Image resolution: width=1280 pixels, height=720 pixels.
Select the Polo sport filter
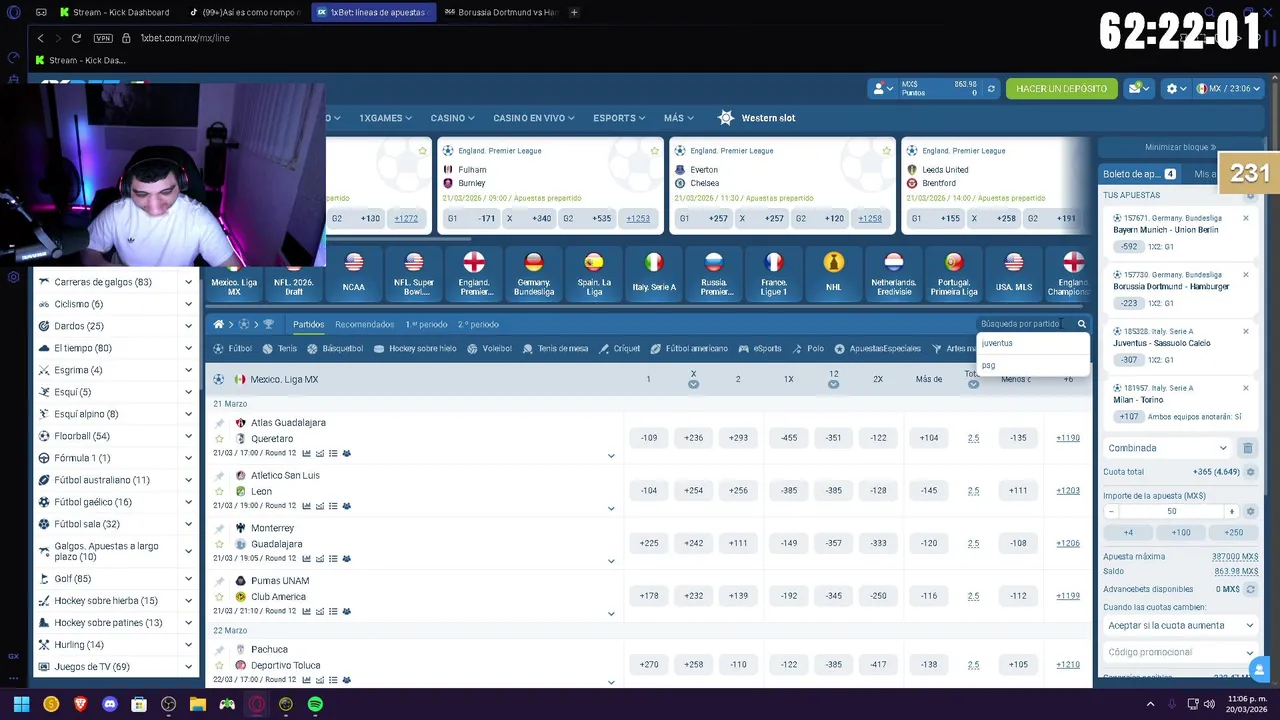point(808,349)
